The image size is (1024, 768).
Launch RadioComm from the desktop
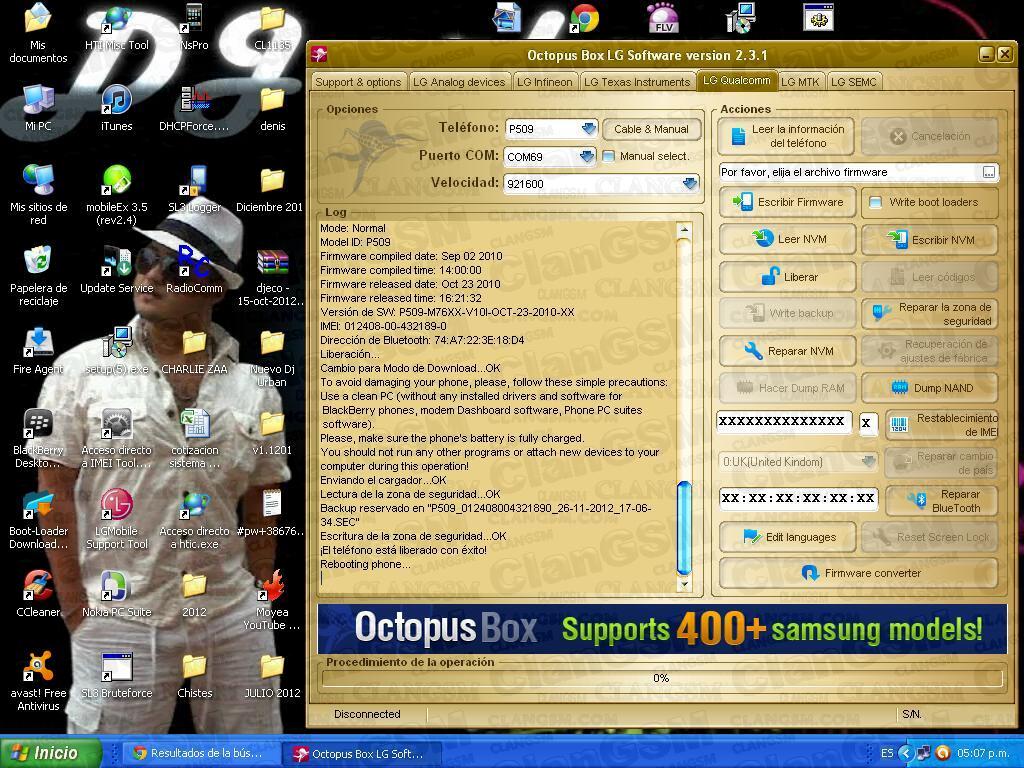[194, 270]
